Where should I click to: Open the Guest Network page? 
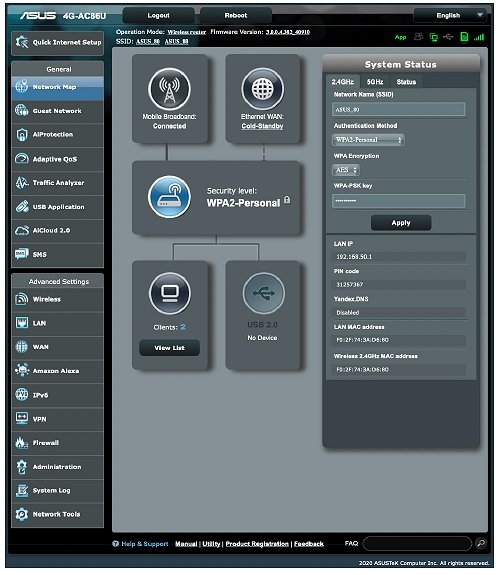point(58,111)
